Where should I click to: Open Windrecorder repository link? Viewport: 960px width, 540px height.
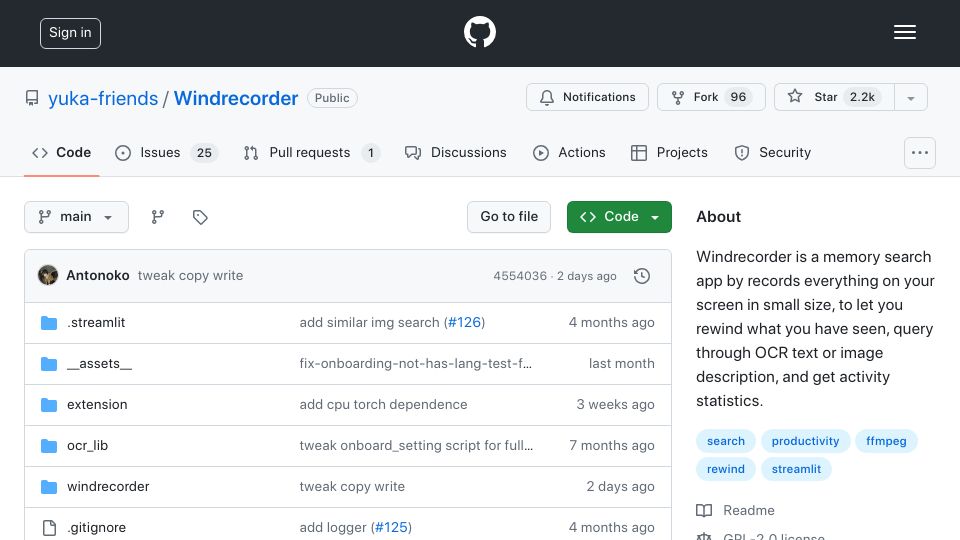coord(236,99)
